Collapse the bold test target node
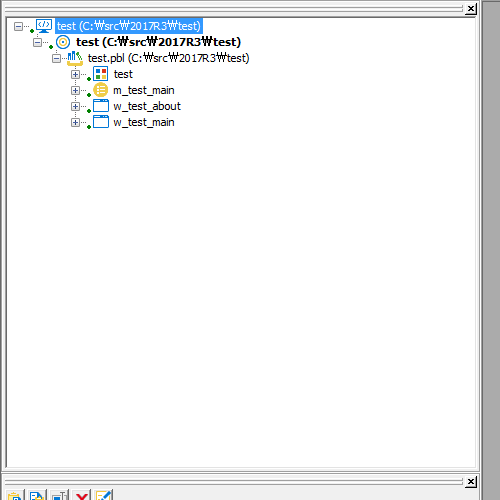 pyautogui.click(x=37, y=42)
